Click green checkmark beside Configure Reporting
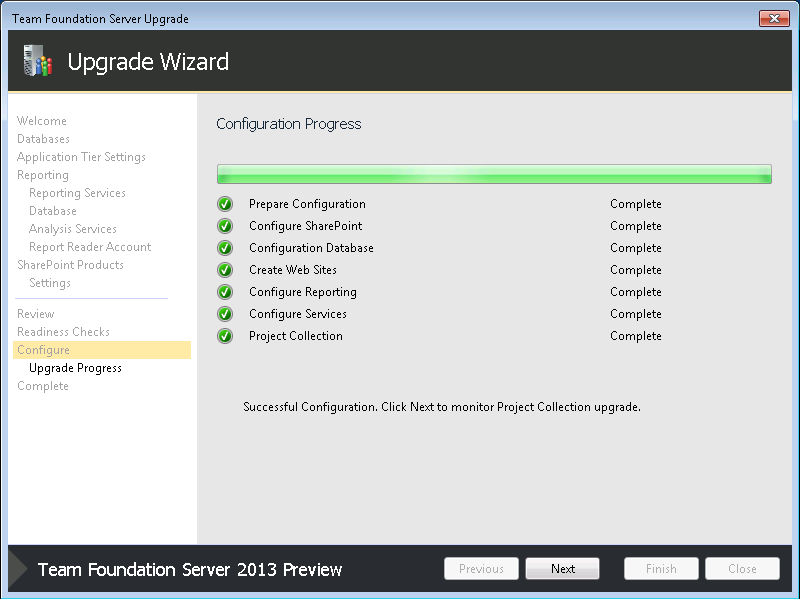Viewport: 800px width, 599px height. [x=225, y=292]
